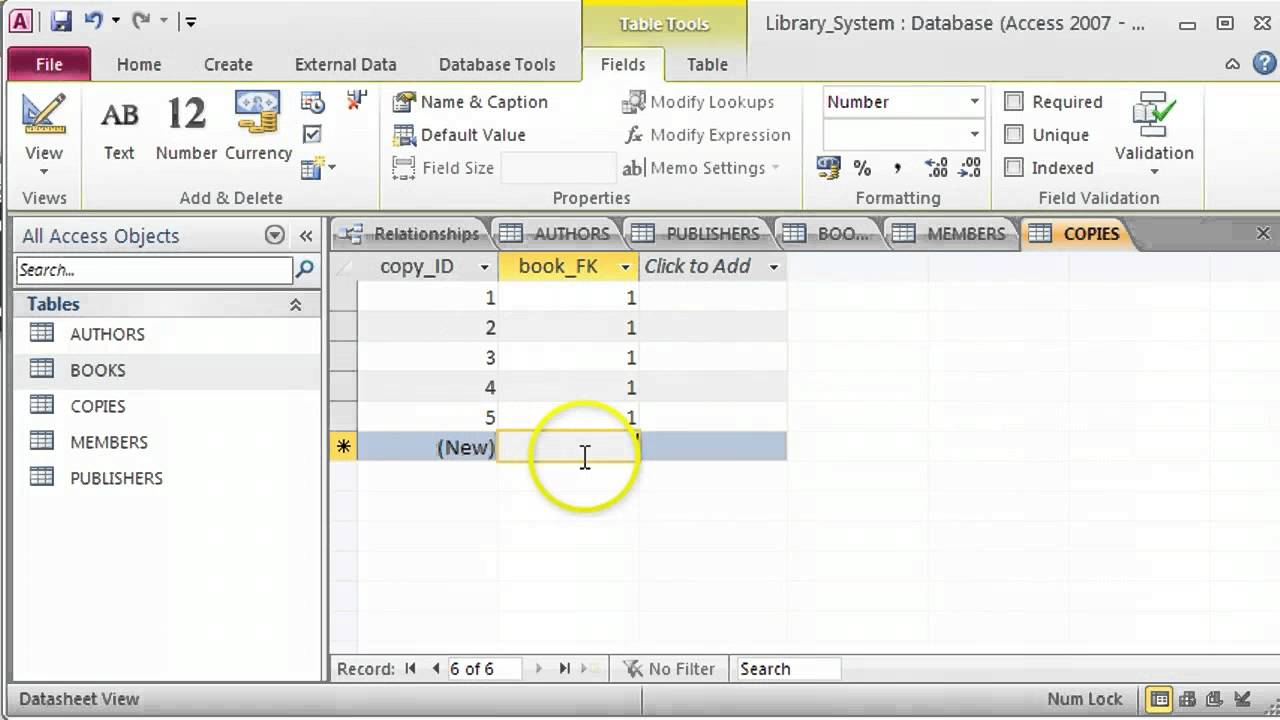Switch to MEMBERS document tab

pyautogui.click(x=949, y=234)
